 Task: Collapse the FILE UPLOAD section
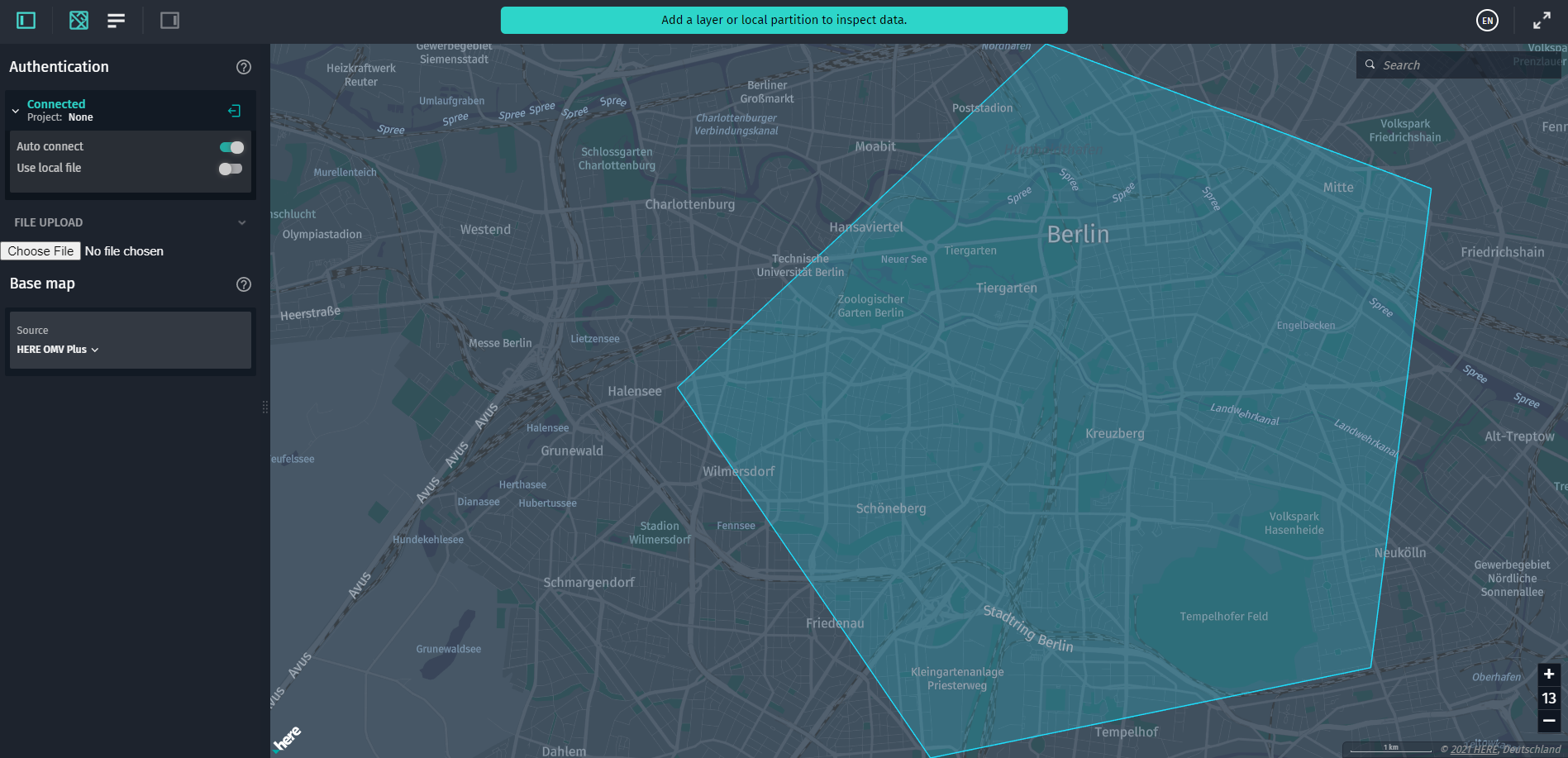coord(241,222)
